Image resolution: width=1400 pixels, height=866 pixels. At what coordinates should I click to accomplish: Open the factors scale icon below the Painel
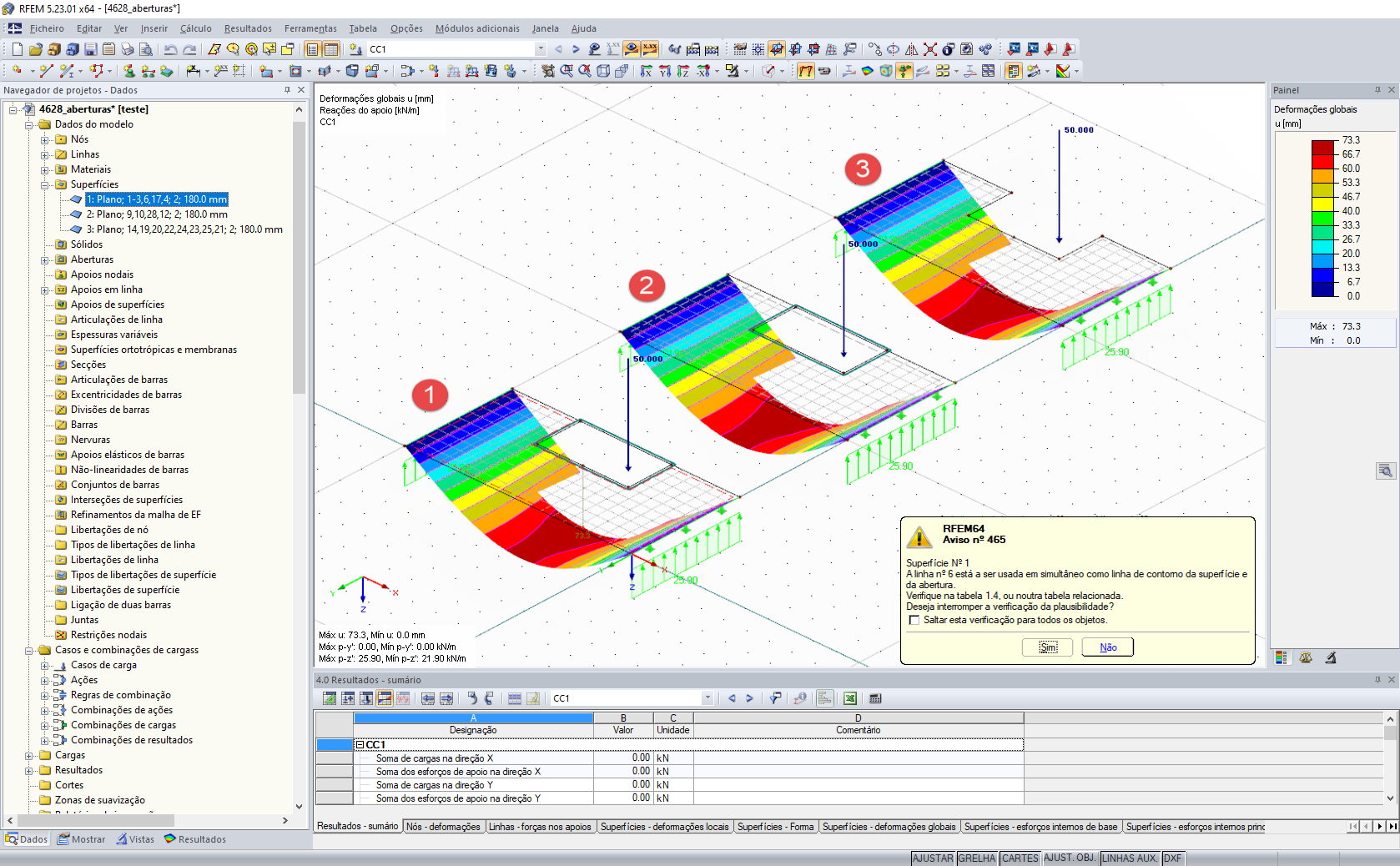pyautogui.click(x=1306, y=658)
